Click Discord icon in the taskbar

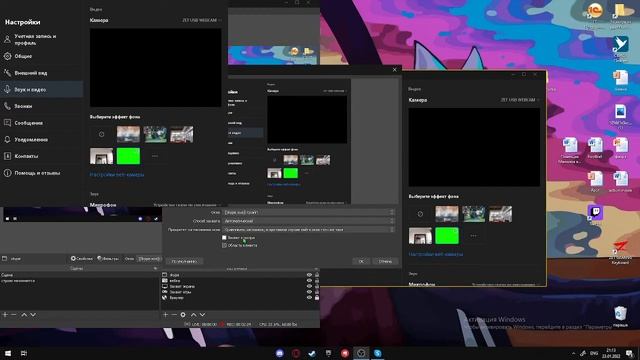click(x=280, y=353)
